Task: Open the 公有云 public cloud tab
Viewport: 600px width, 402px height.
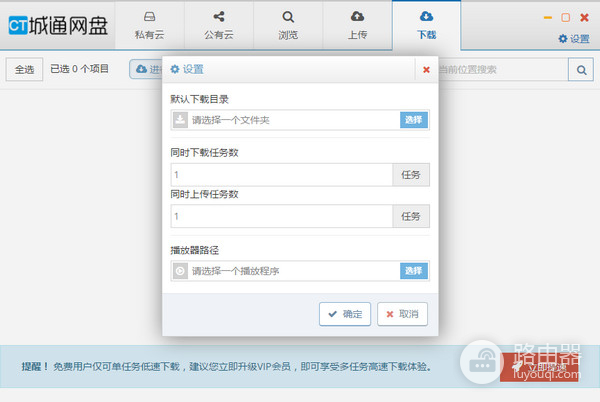Action: point(218,26)
